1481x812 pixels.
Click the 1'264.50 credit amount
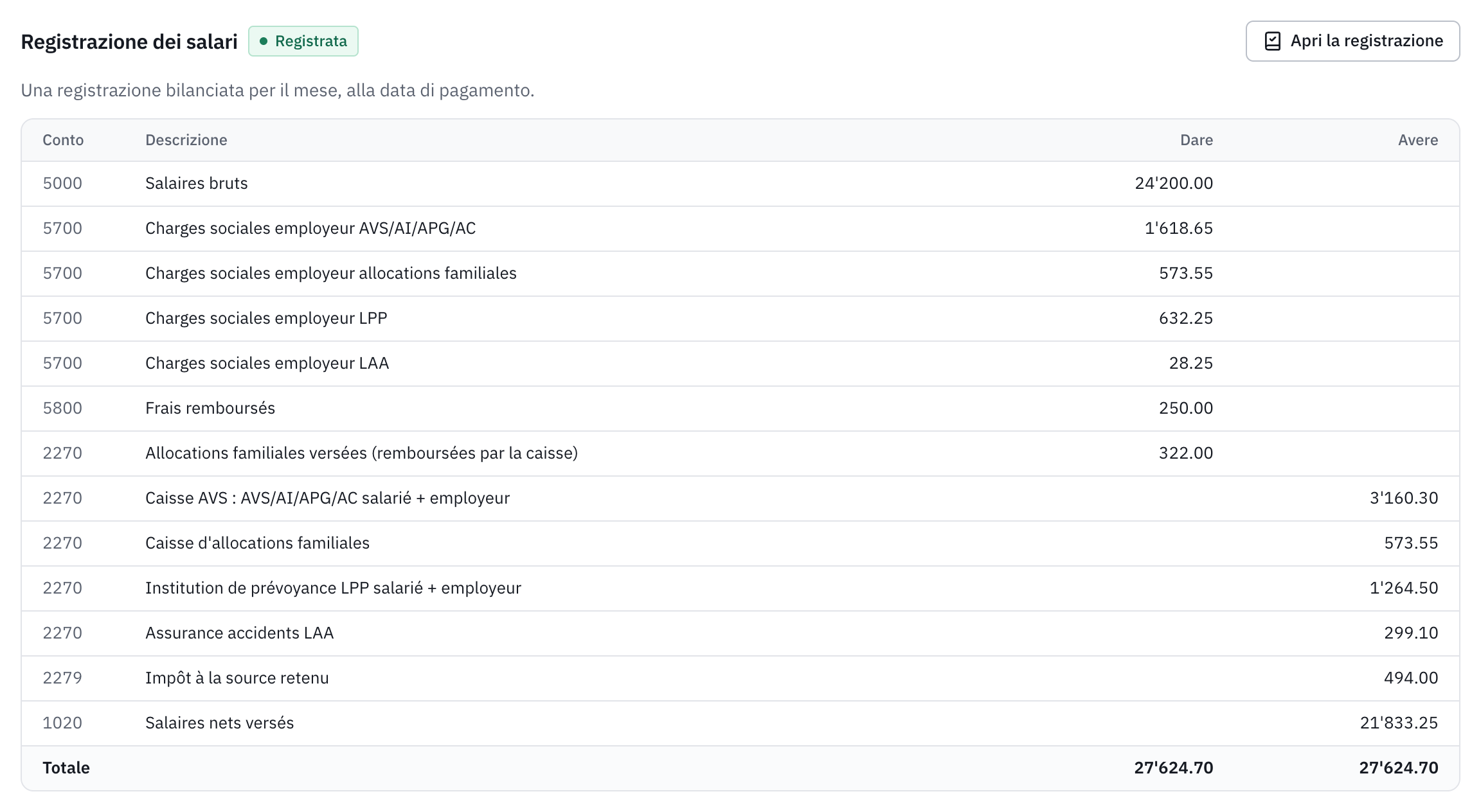pos(1404,588)
